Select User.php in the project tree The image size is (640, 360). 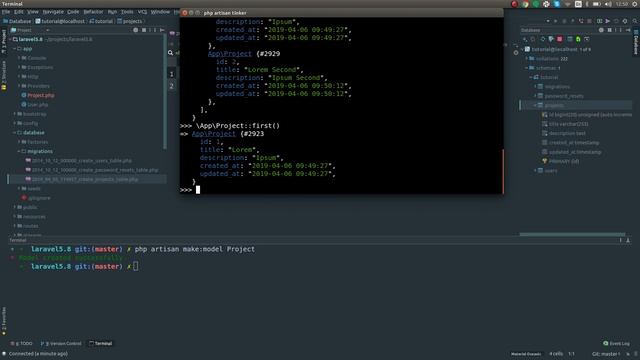[x=35, y=105]
